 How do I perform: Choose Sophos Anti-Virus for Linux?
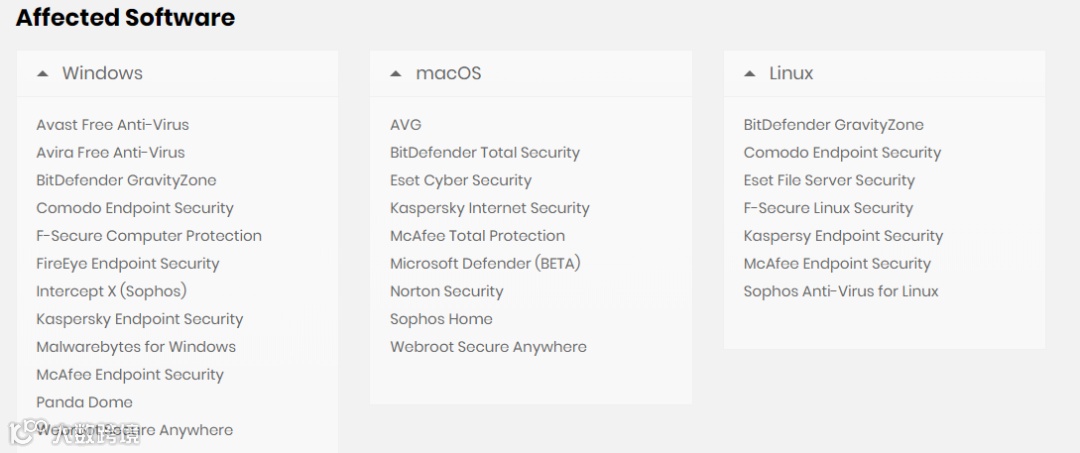[x=841, y=291]
